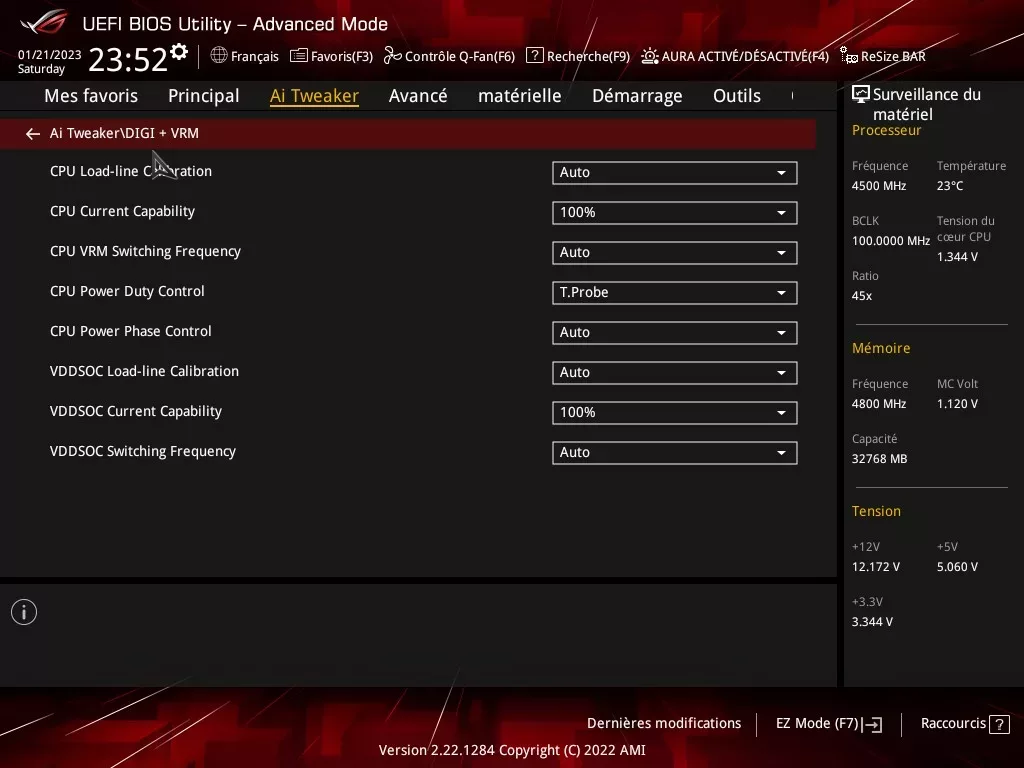
Task: Open the CPU Load-line Calibration dropdown
Action: (674, 172)
